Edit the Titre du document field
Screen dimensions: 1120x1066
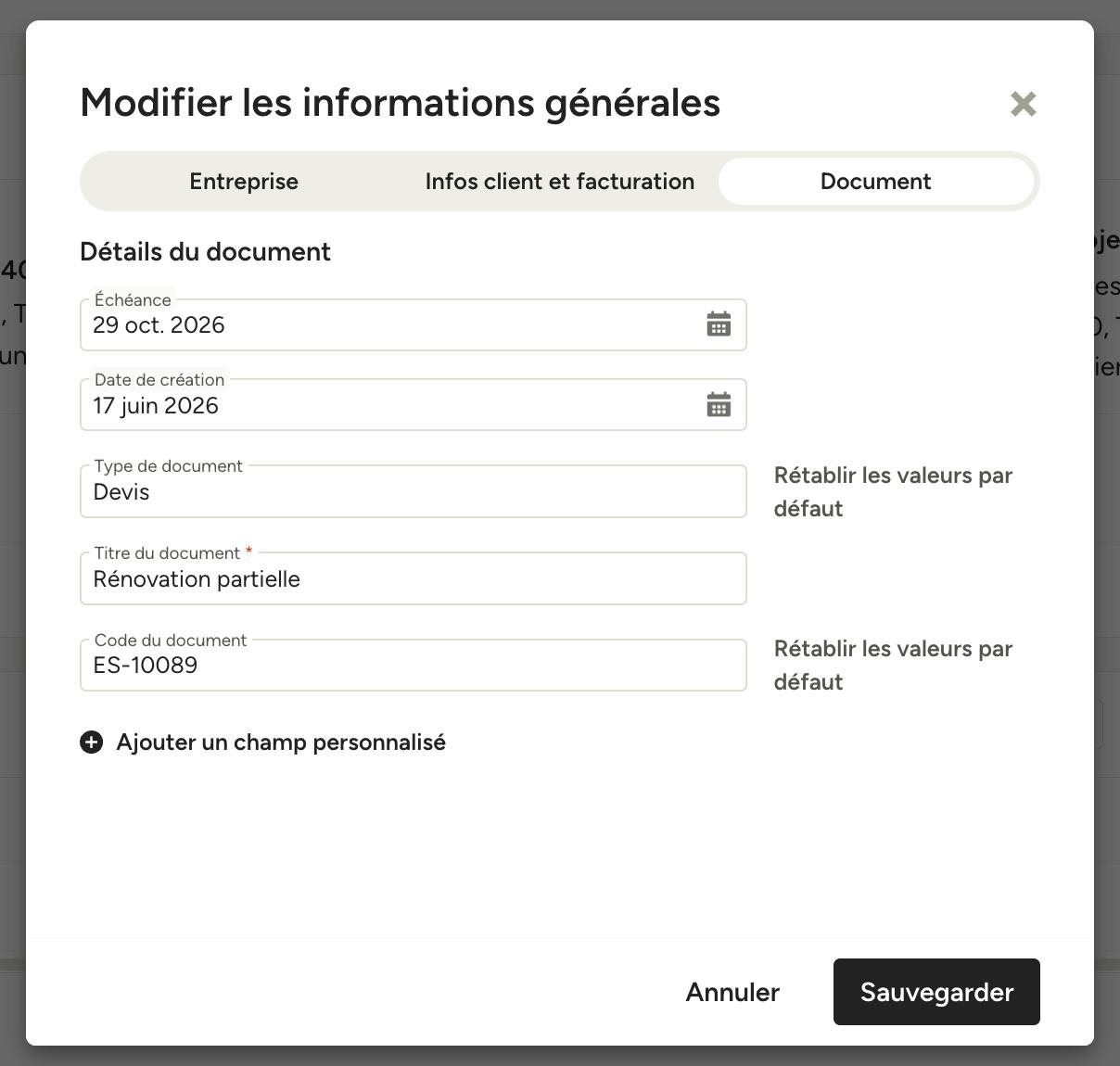414,578
